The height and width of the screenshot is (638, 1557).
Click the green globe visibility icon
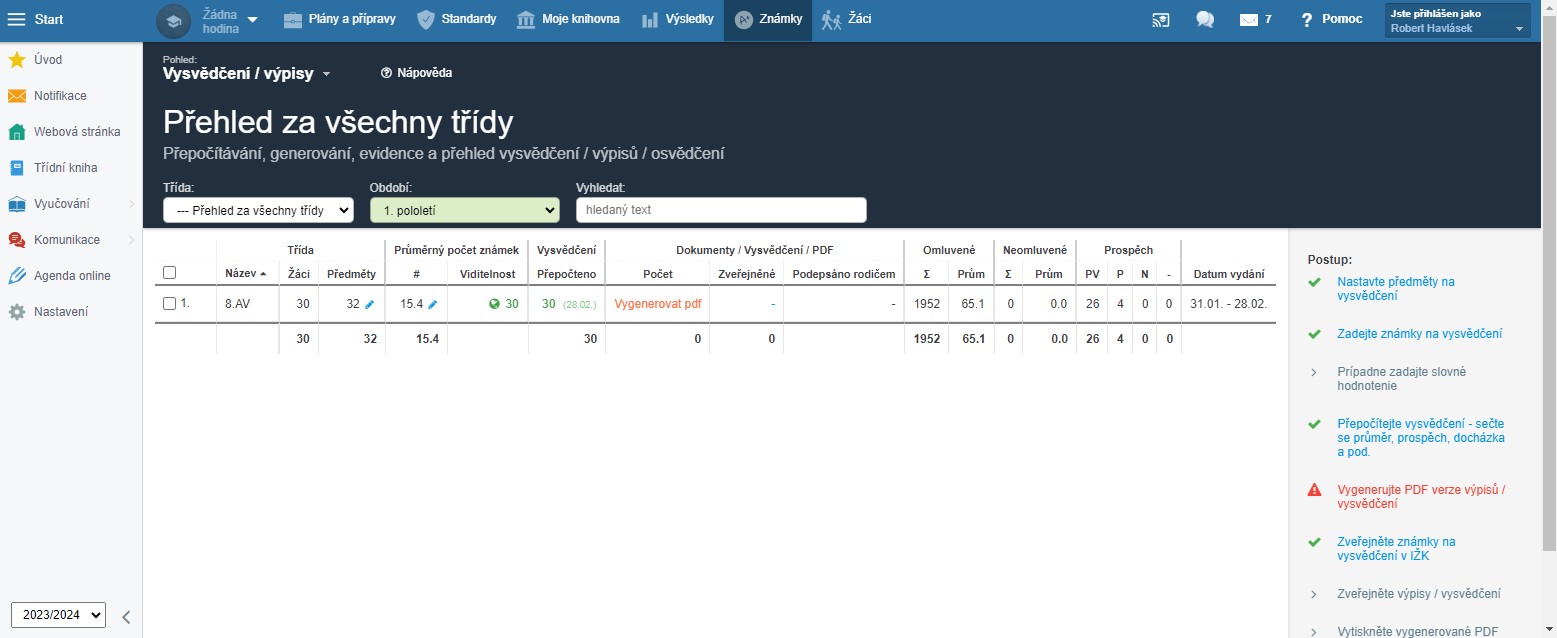pyautogui.click(x=494, y=304)
